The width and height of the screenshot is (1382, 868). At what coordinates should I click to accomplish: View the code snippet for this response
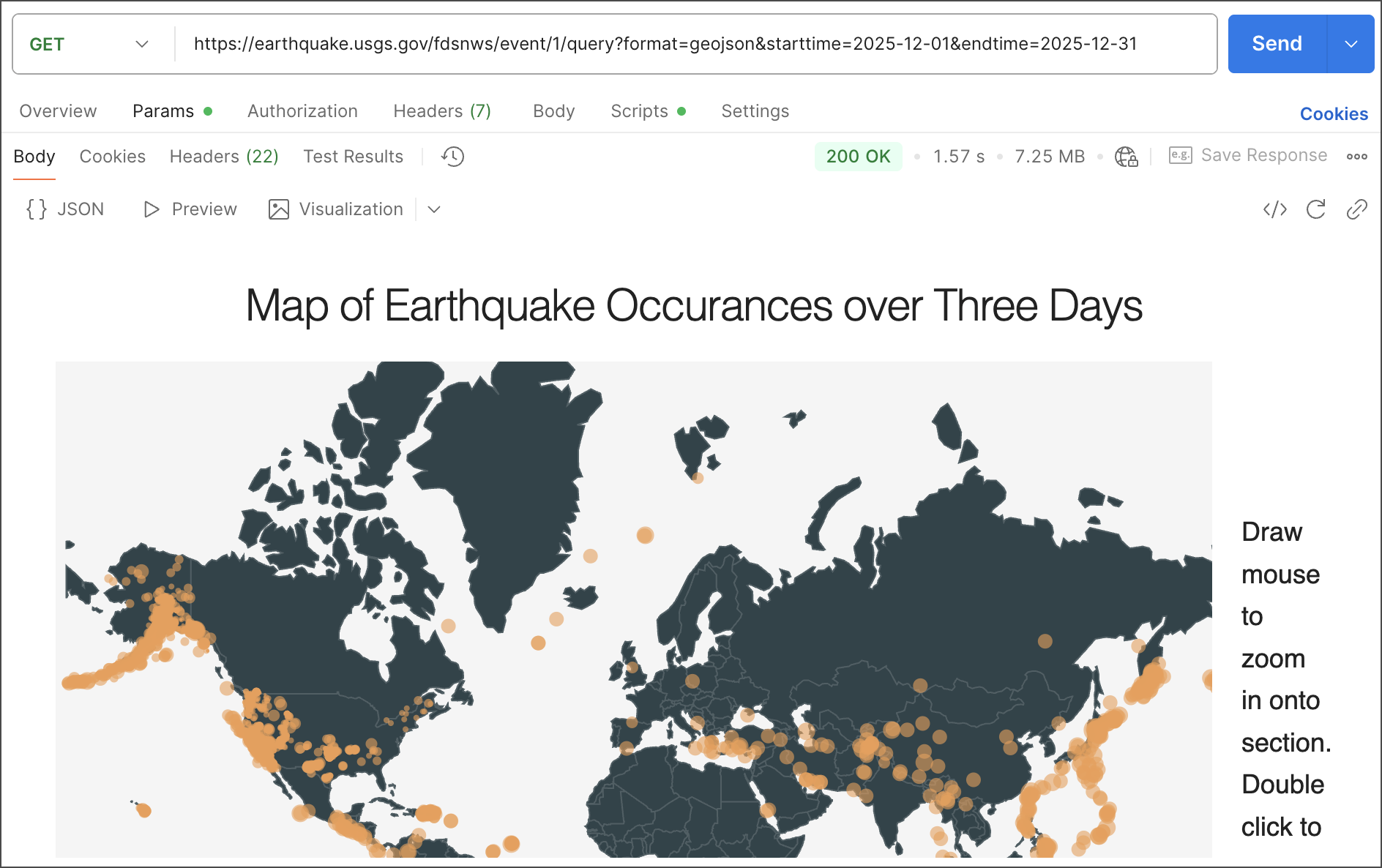[x=1274, y=209]
